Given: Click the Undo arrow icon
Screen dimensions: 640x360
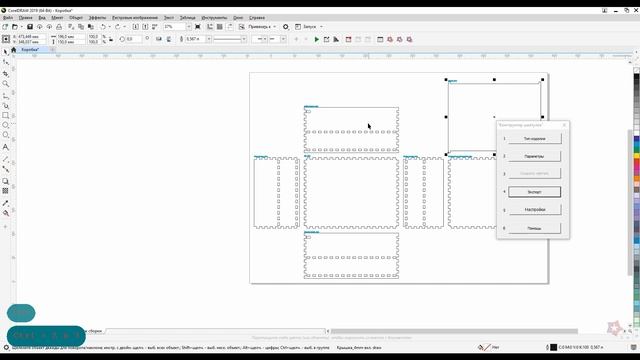Looking at the screenshot, I should [103, 27].
